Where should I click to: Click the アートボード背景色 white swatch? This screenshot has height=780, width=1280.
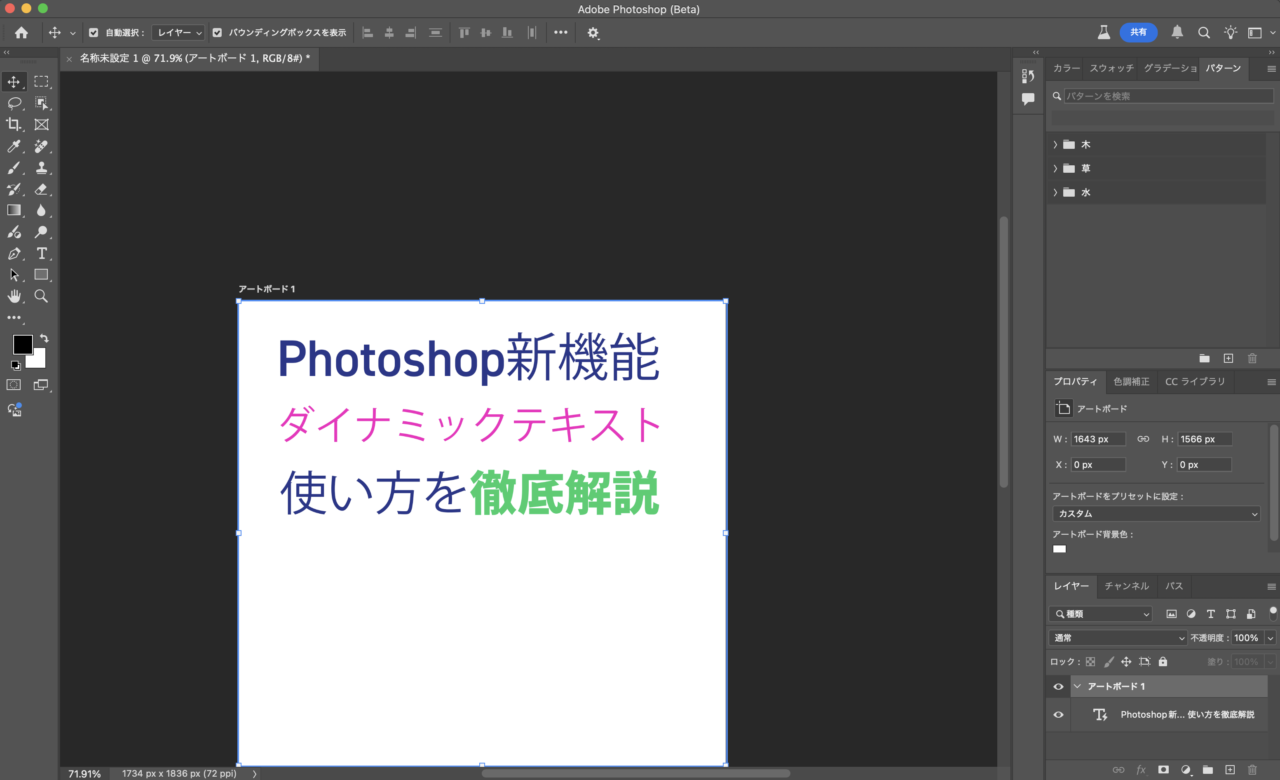[x=1060, y=549]
